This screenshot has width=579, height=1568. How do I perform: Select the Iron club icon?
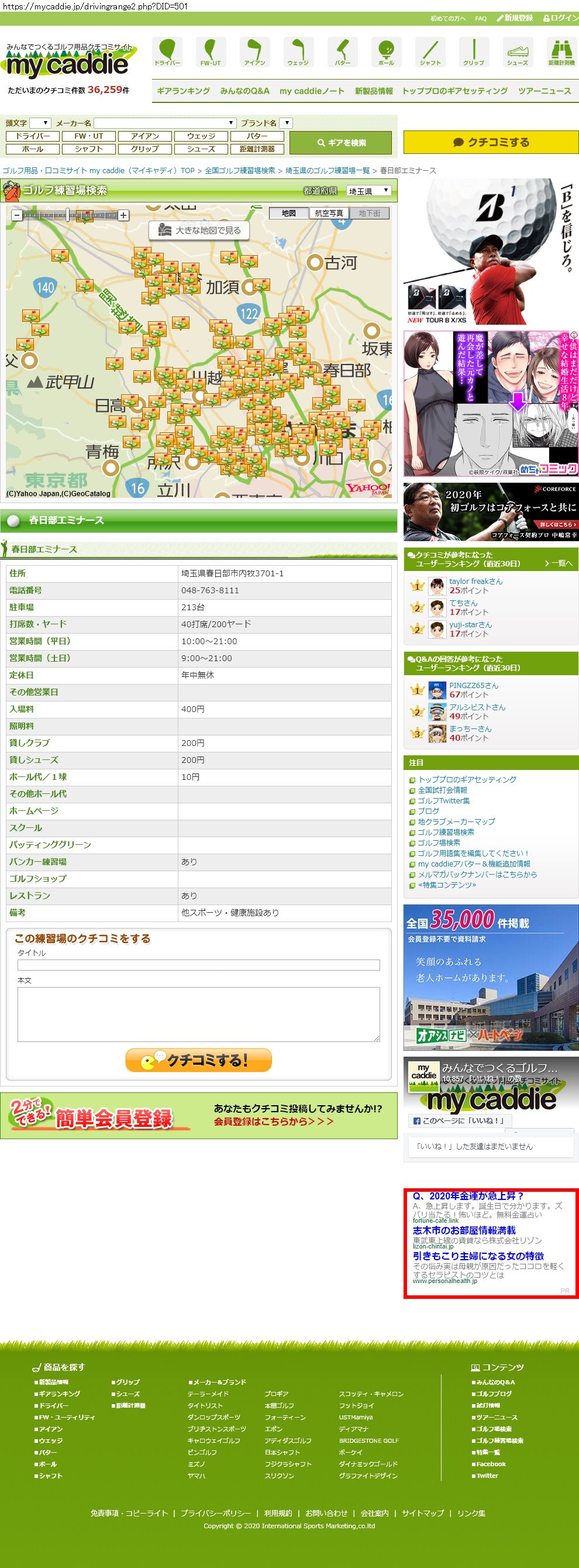(x=254, y=51)
